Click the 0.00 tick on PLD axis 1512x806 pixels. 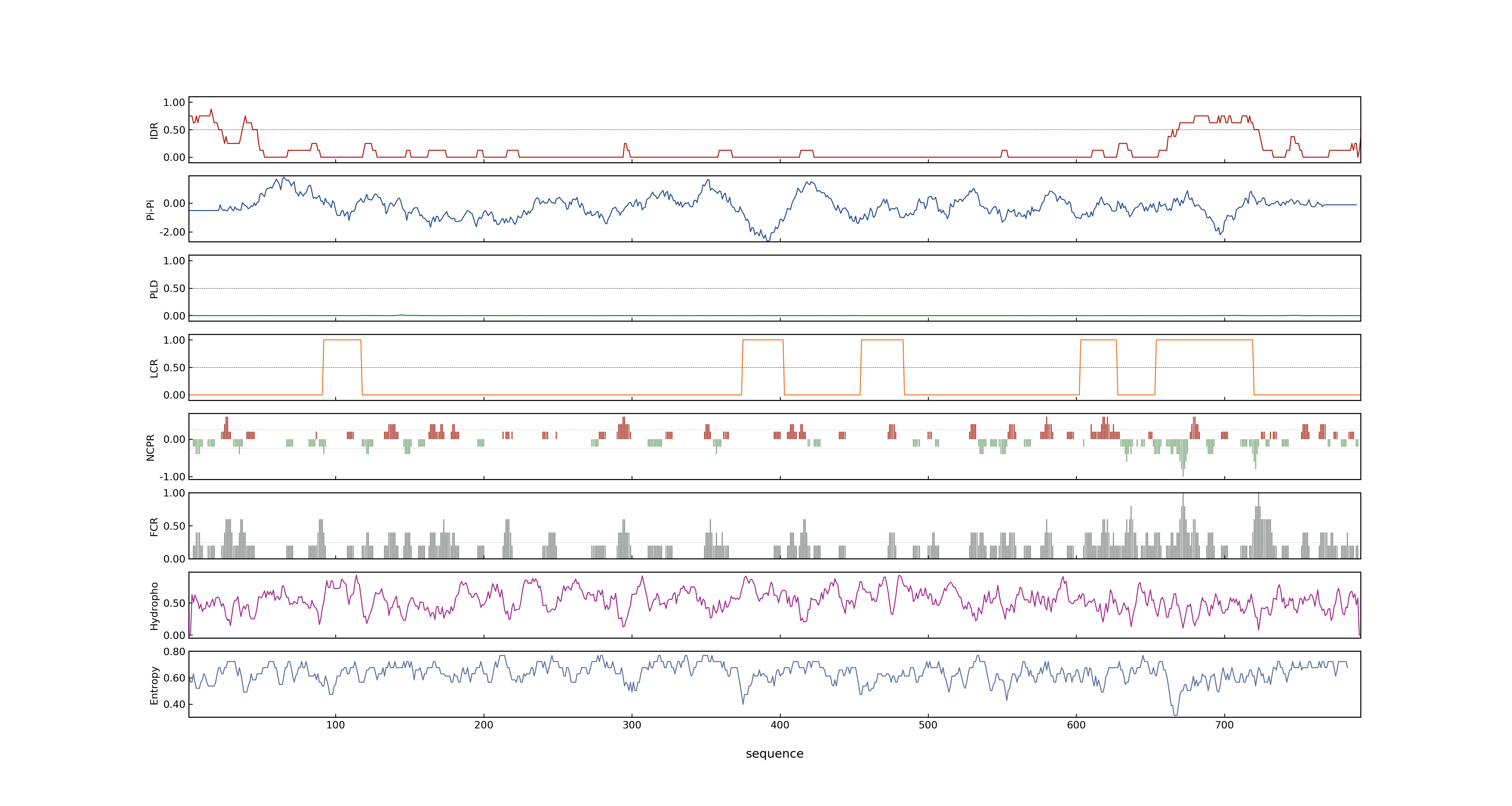point(174,316)
